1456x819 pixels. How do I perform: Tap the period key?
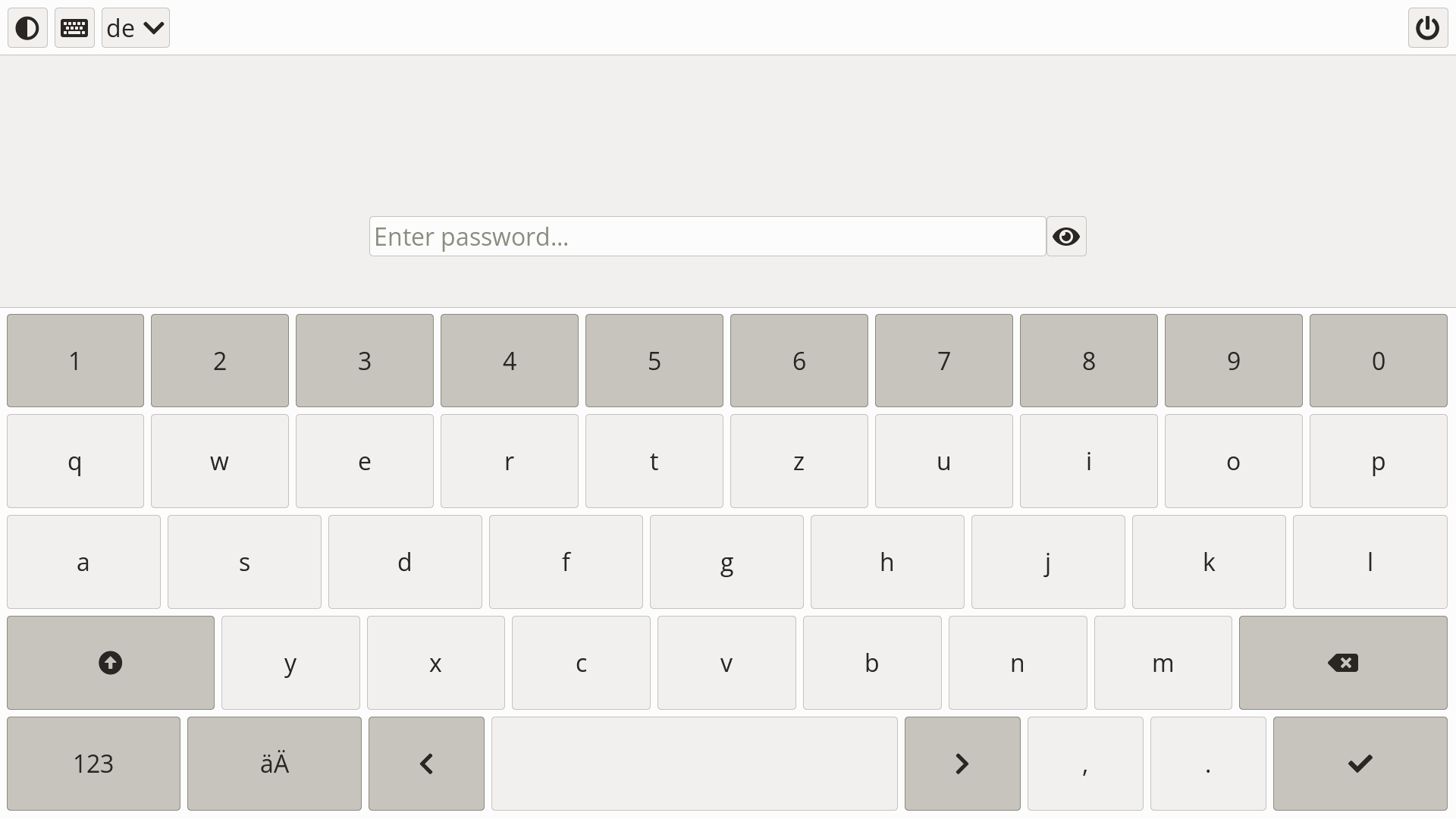1208,764
